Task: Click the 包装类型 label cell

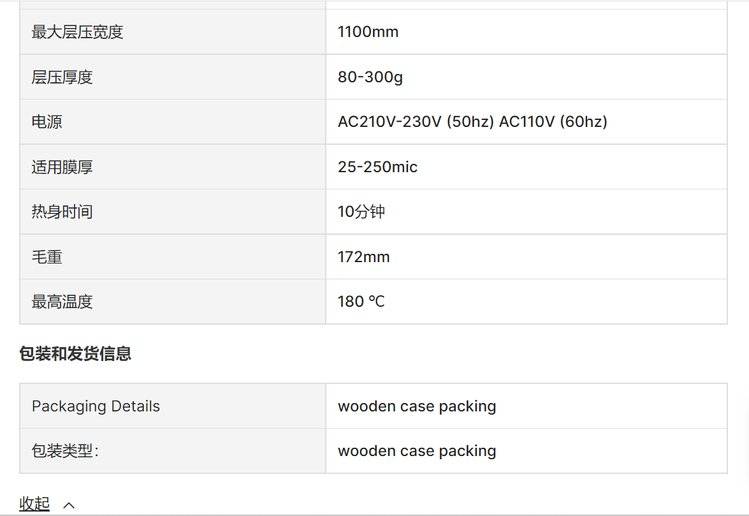Action: pyautogui.click(x=65, y=451)
